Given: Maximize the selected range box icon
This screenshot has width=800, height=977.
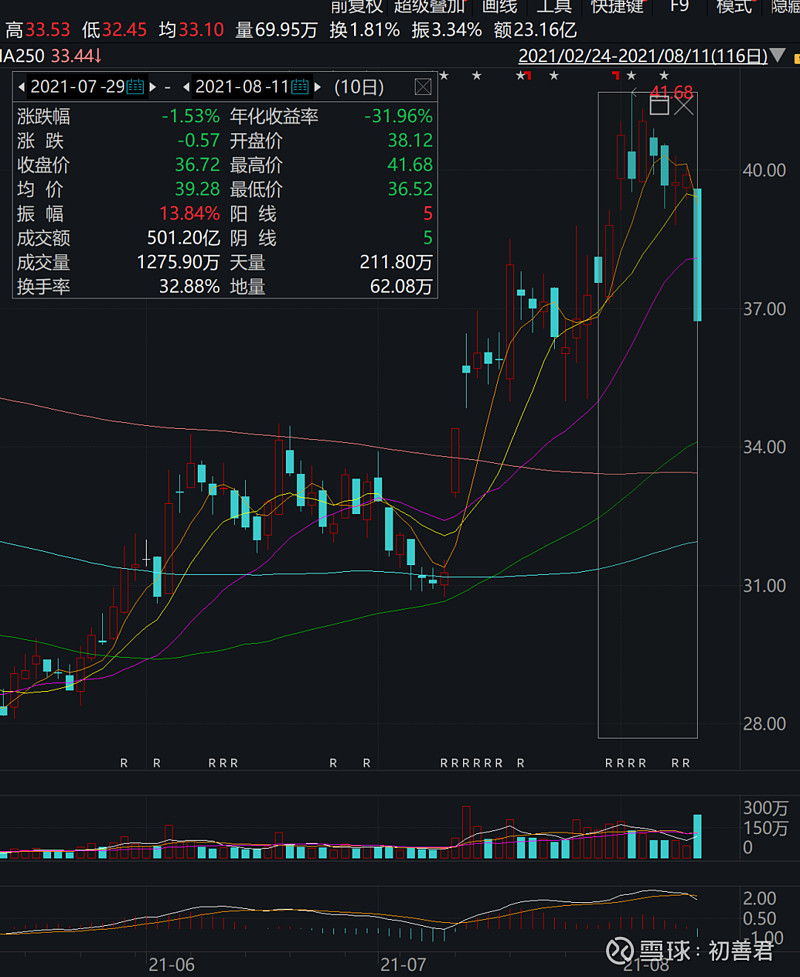Looking at the screenshot, I should (x=659, y=104).
